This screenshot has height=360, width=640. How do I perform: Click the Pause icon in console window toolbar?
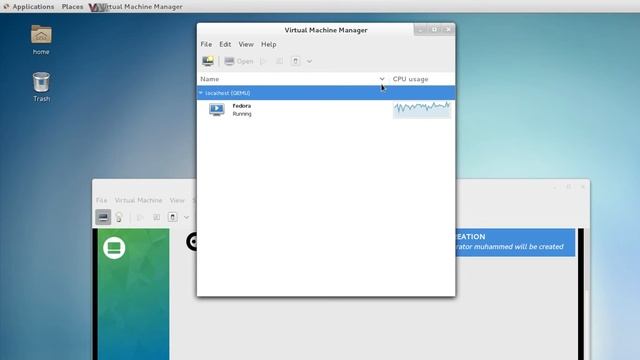(x=156, y=217)
